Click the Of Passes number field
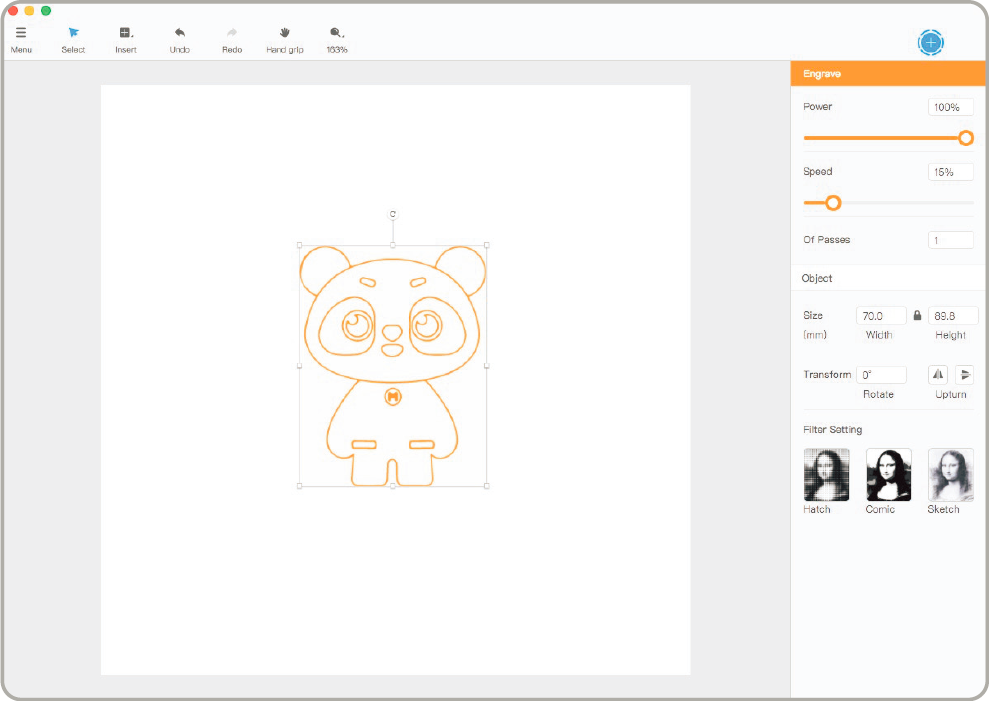 click(950, 240)
